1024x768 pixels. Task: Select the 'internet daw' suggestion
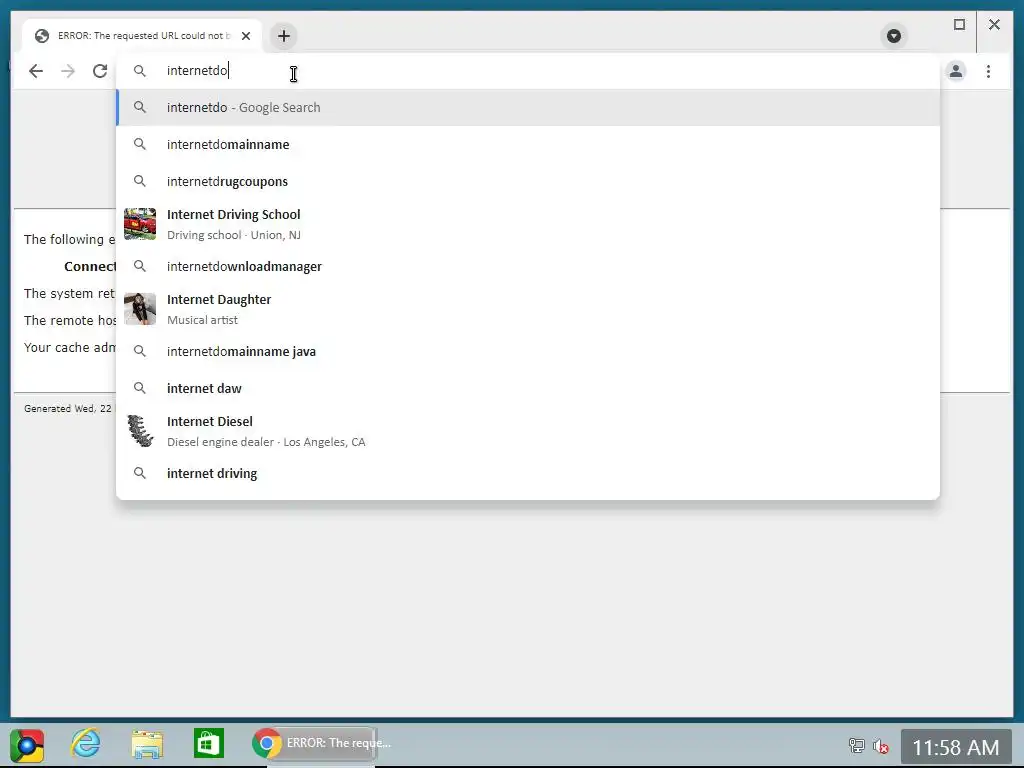click(x=528, y=389)
